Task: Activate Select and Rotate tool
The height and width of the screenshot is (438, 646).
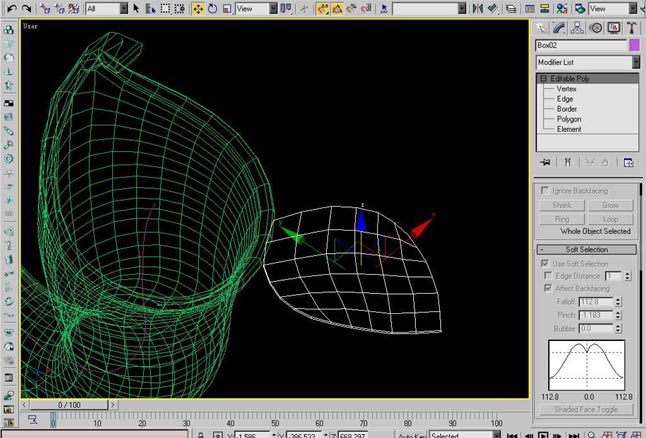Action: [x=213, y=8]
